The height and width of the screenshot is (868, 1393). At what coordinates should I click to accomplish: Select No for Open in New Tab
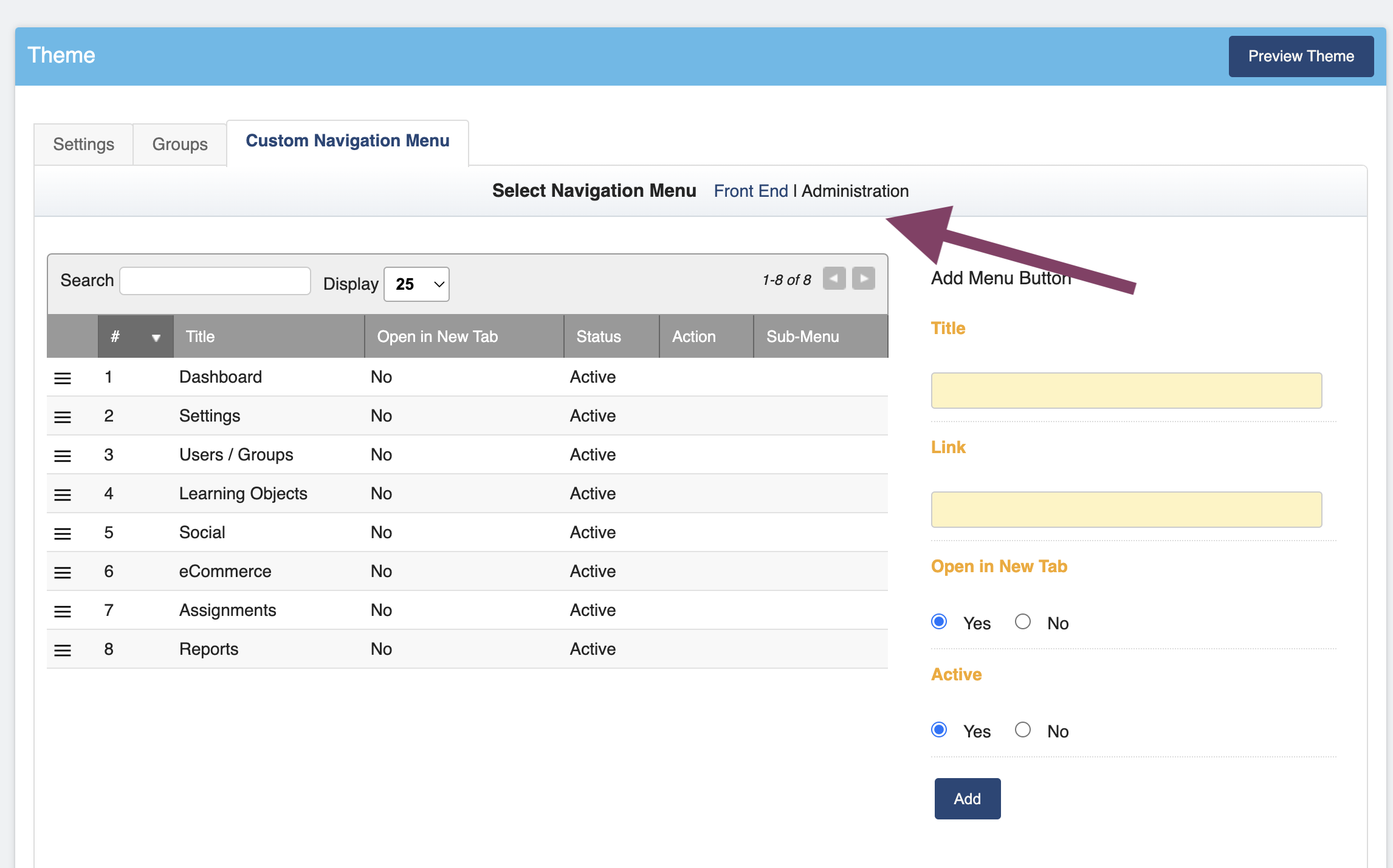coord(1023,621)
